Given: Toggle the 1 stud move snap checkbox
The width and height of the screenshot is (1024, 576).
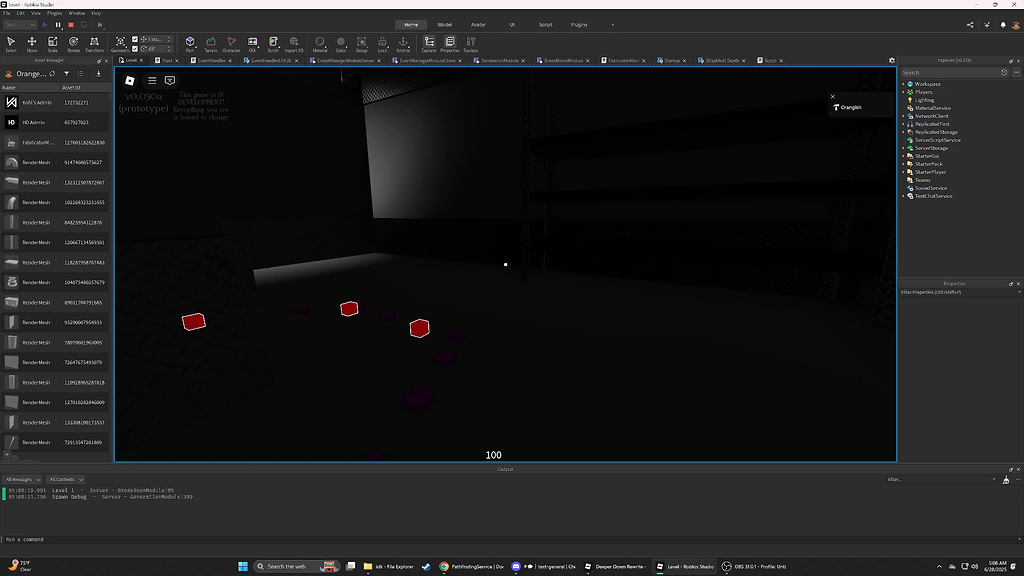Looking at the screenshot, I should click(x=133, y=39).
